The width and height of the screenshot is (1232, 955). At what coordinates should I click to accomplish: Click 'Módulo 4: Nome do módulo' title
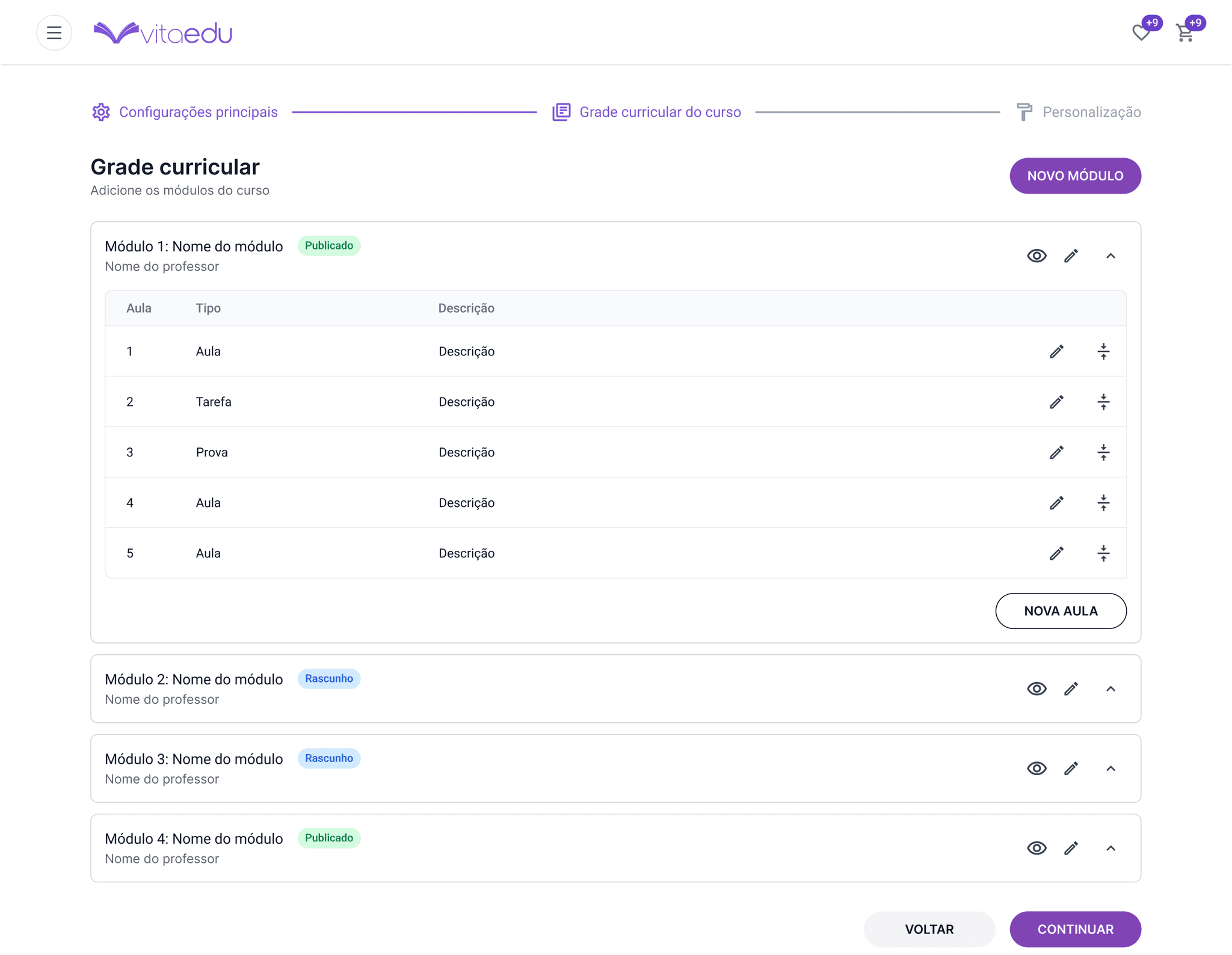click(194, 838)
